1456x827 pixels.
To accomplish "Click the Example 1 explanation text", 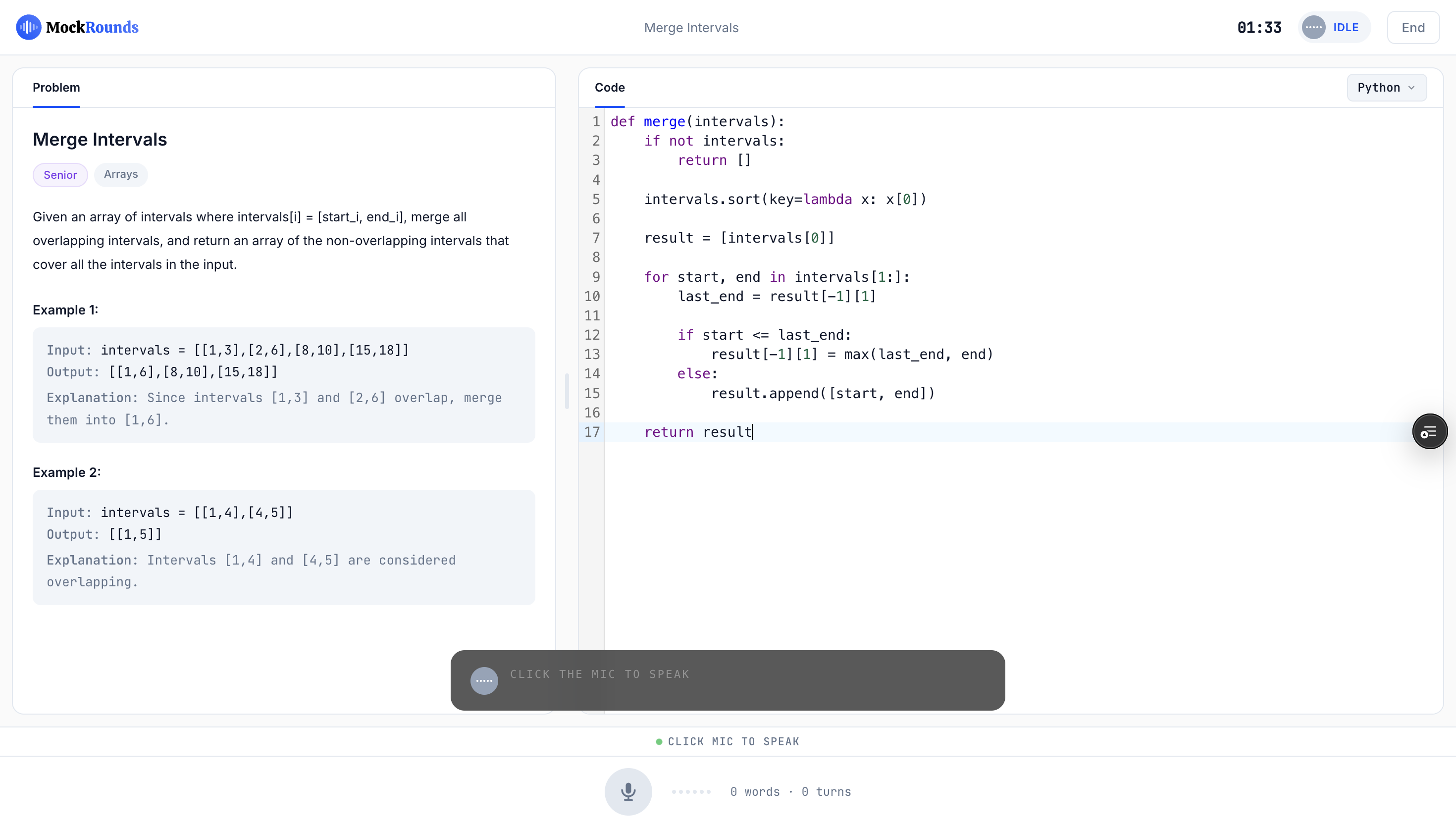I will [274, 409].
